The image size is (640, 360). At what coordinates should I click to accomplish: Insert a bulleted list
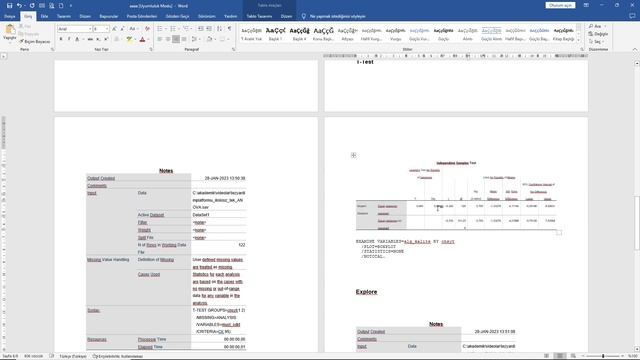[x=161, y=29]
